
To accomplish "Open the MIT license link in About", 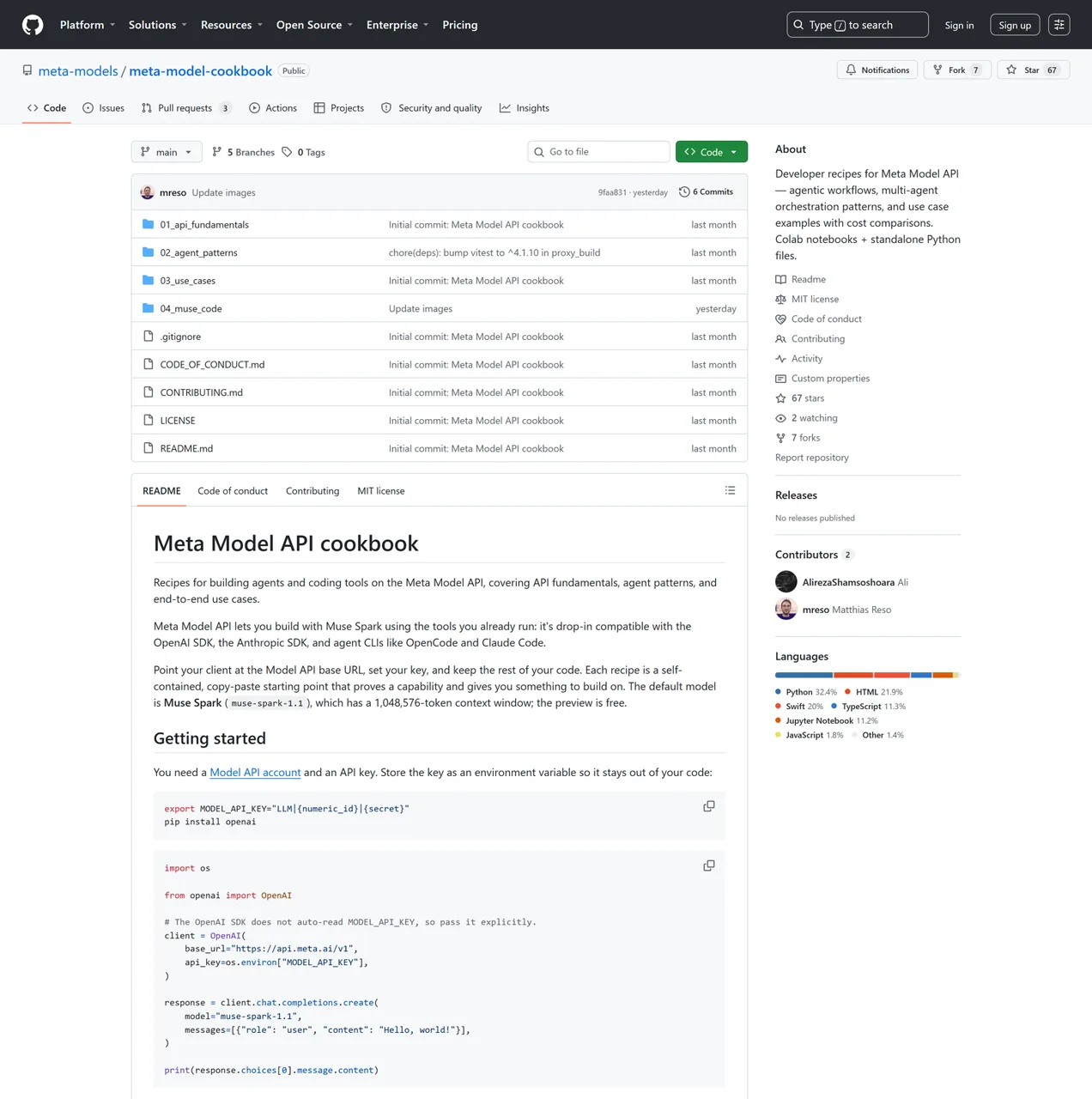I will [807, 300].
